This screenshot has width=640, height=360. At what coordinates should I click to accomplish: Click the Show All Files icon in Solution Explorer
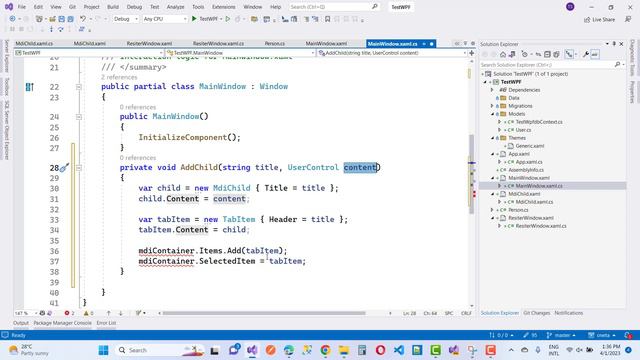556,54
